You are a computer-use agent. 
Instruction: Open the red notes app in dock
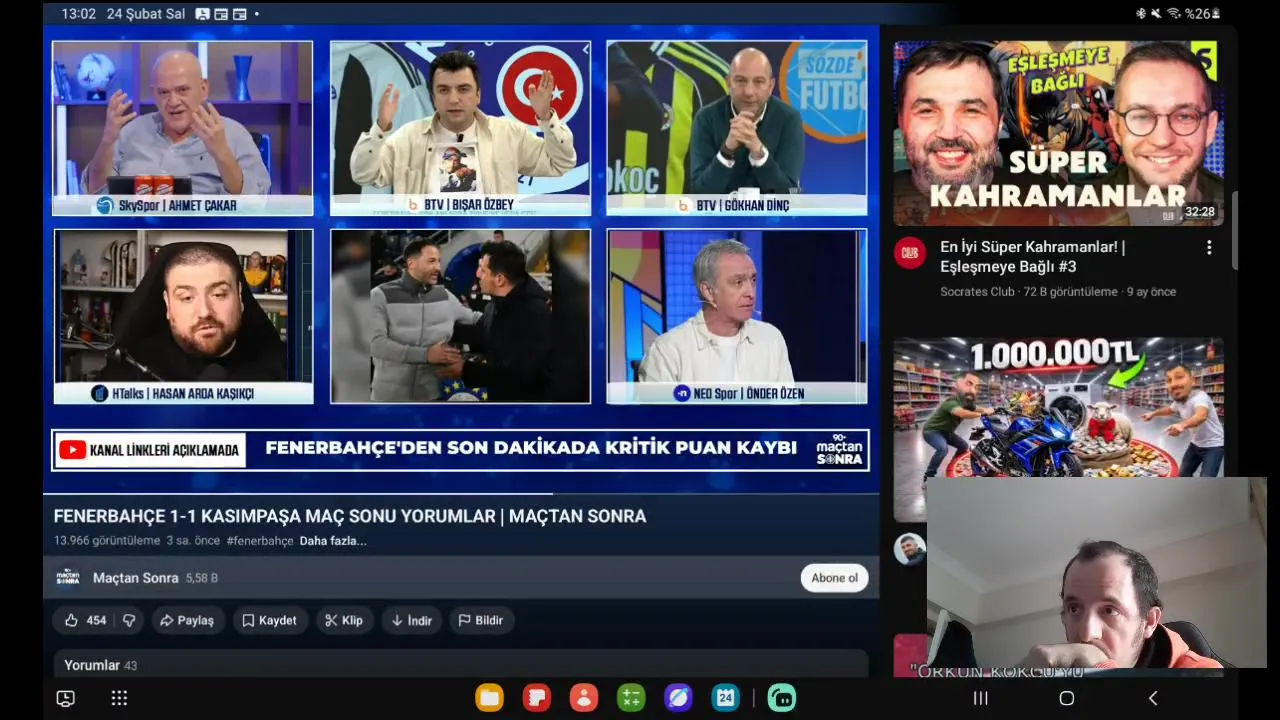pyautogui.click(x=537, y=698)
